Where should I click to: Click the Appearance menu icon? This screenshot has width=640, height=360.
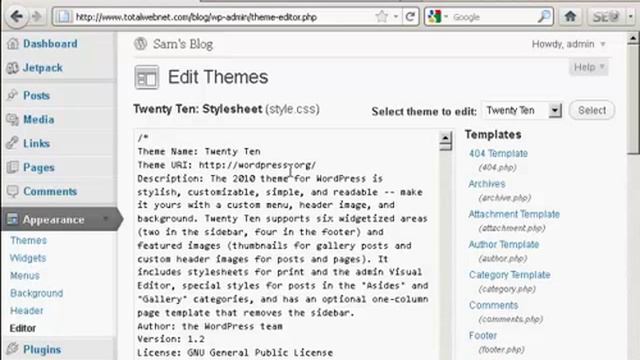(13, 220)
